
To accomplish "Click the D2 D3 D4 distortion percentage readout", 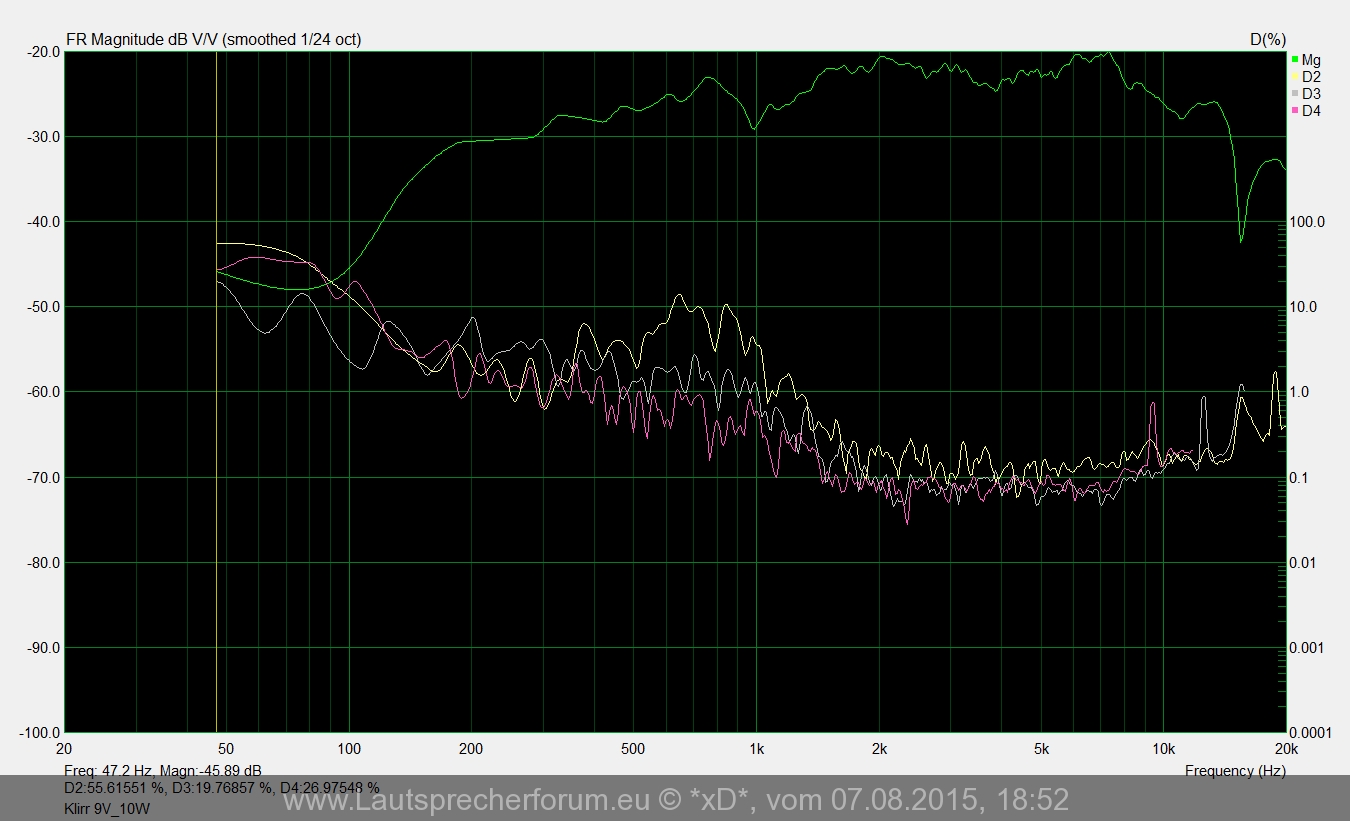I will 221,788.
